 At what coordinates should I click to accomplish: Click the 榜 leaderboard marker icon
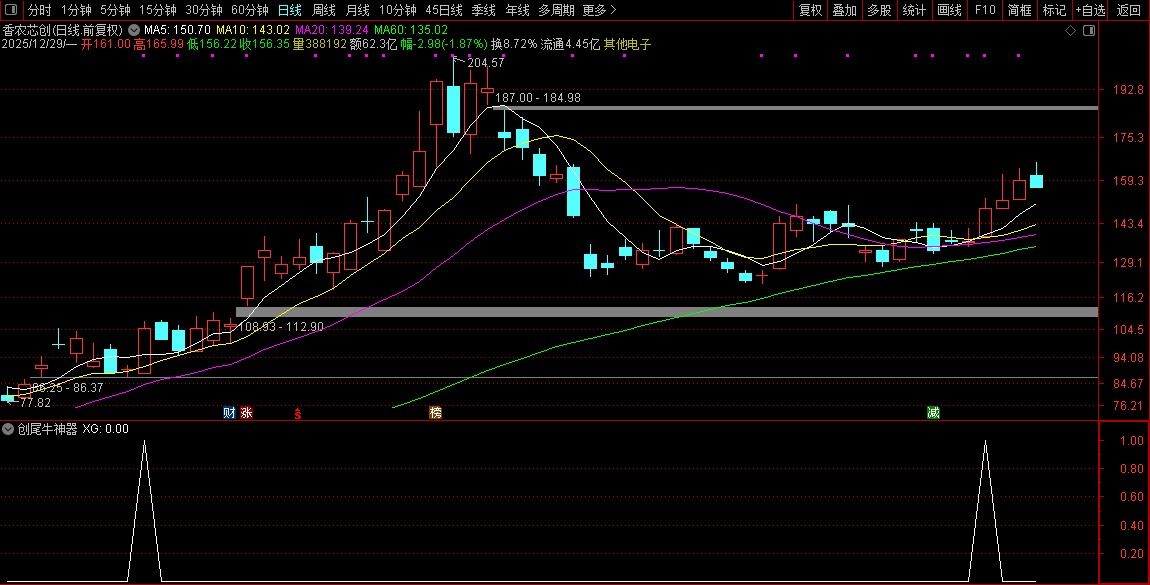click(x=435, y=412)
